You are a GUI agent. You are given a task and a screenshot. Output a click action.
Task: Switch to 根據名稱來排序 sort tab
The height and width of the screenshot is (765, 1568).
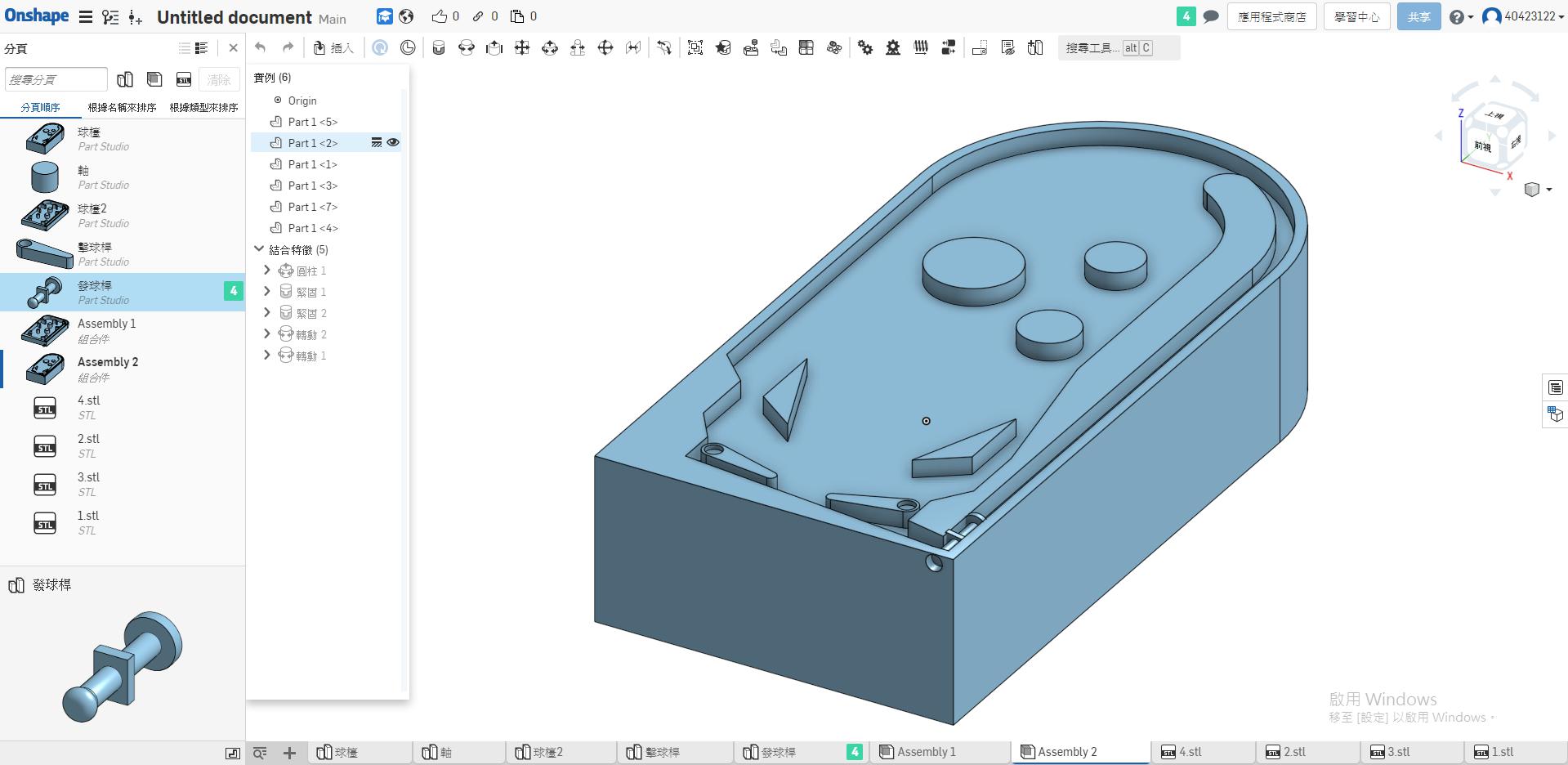(x=123, y=107)
